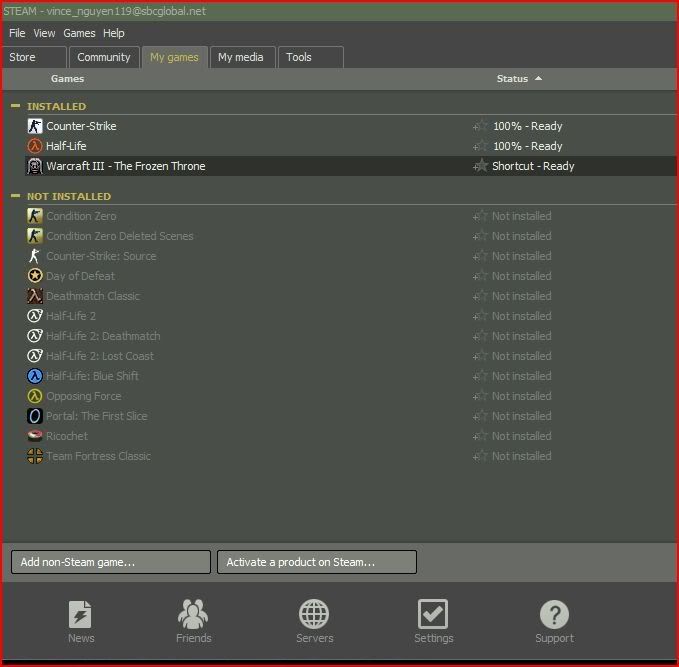Screen dimensions: 679x667
Task: Sort by the Status column arrow
Action: (538, 78)
